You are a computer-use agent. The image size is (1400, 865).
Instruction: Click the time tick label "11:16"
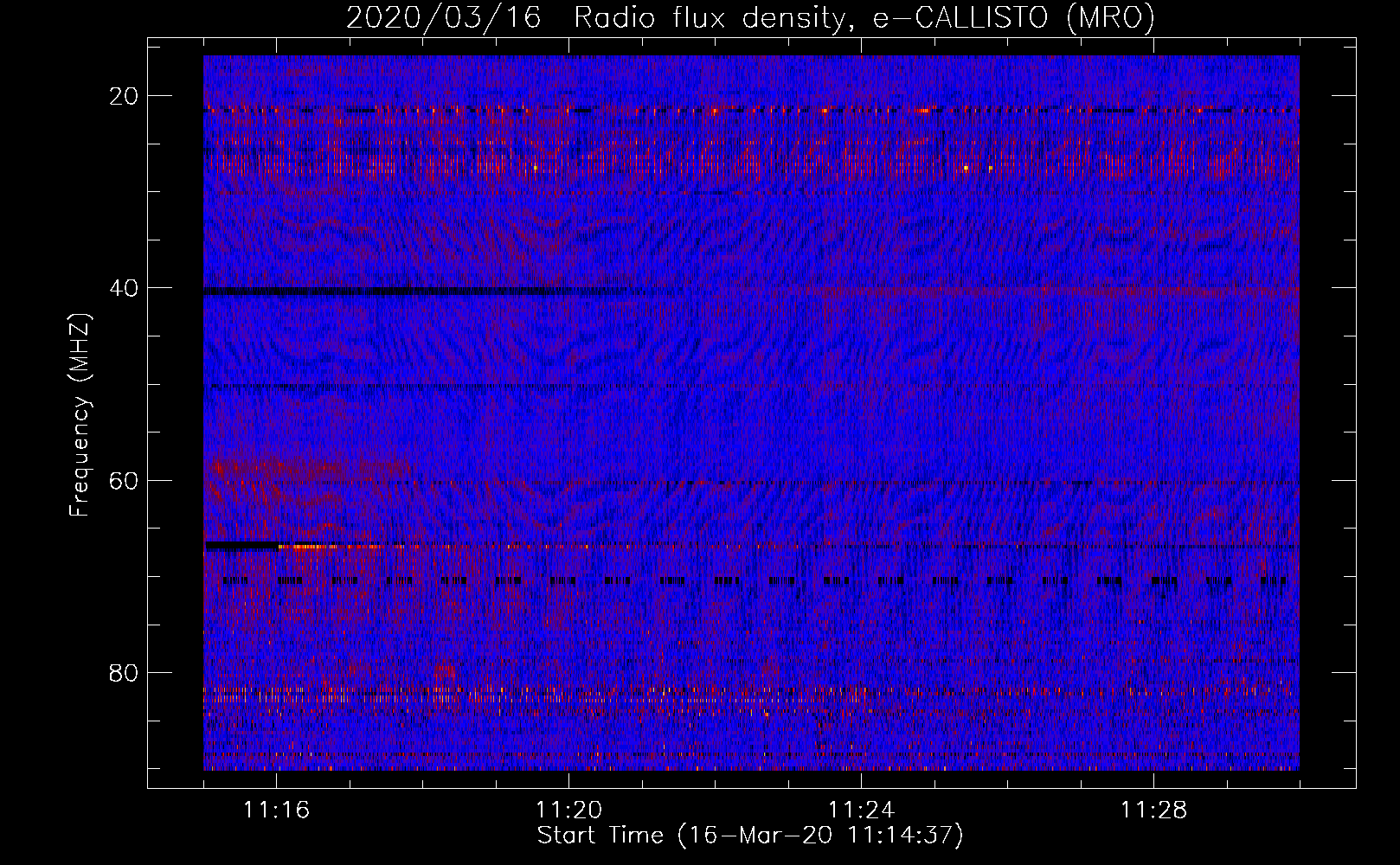pyautogui.click(x=277, y=810)
